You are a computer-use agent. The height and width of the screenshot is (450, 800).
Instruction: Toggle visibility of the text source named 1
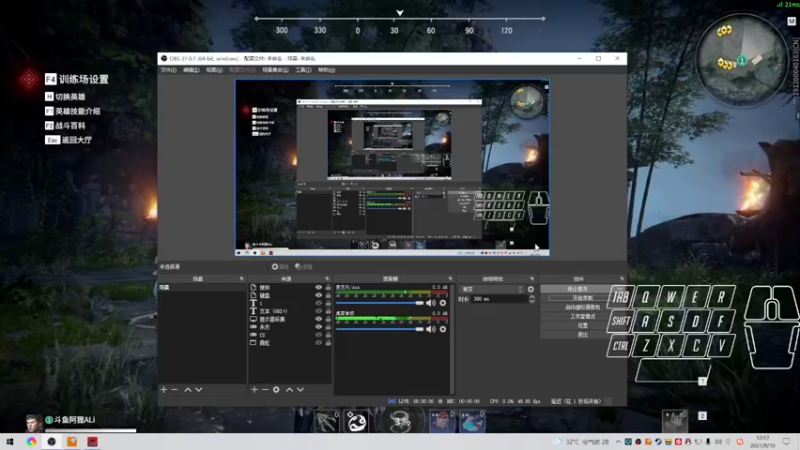pos(319,303)
